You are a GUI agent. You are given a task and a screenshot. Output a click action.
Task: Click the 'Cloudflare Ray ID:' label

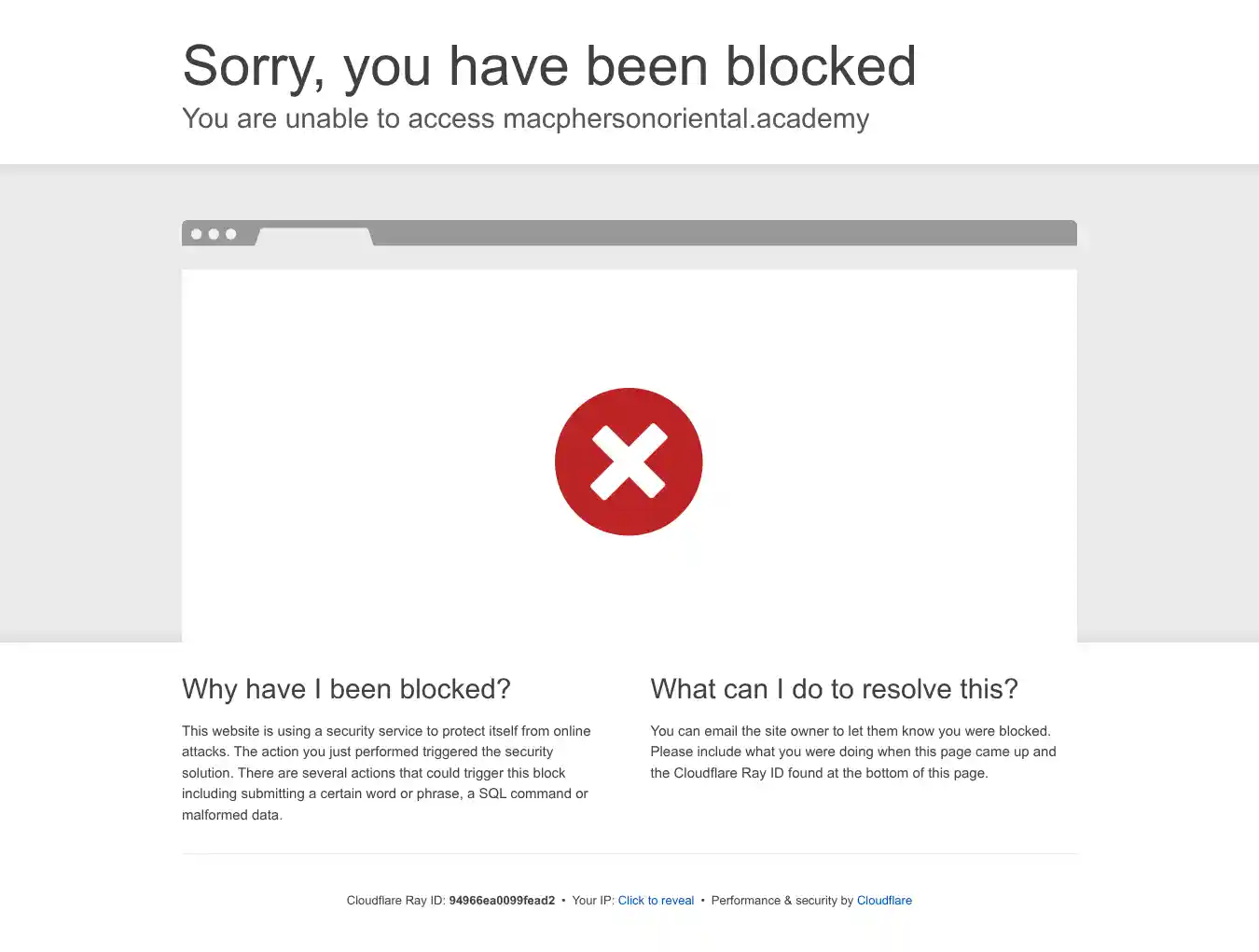[395, 901]
